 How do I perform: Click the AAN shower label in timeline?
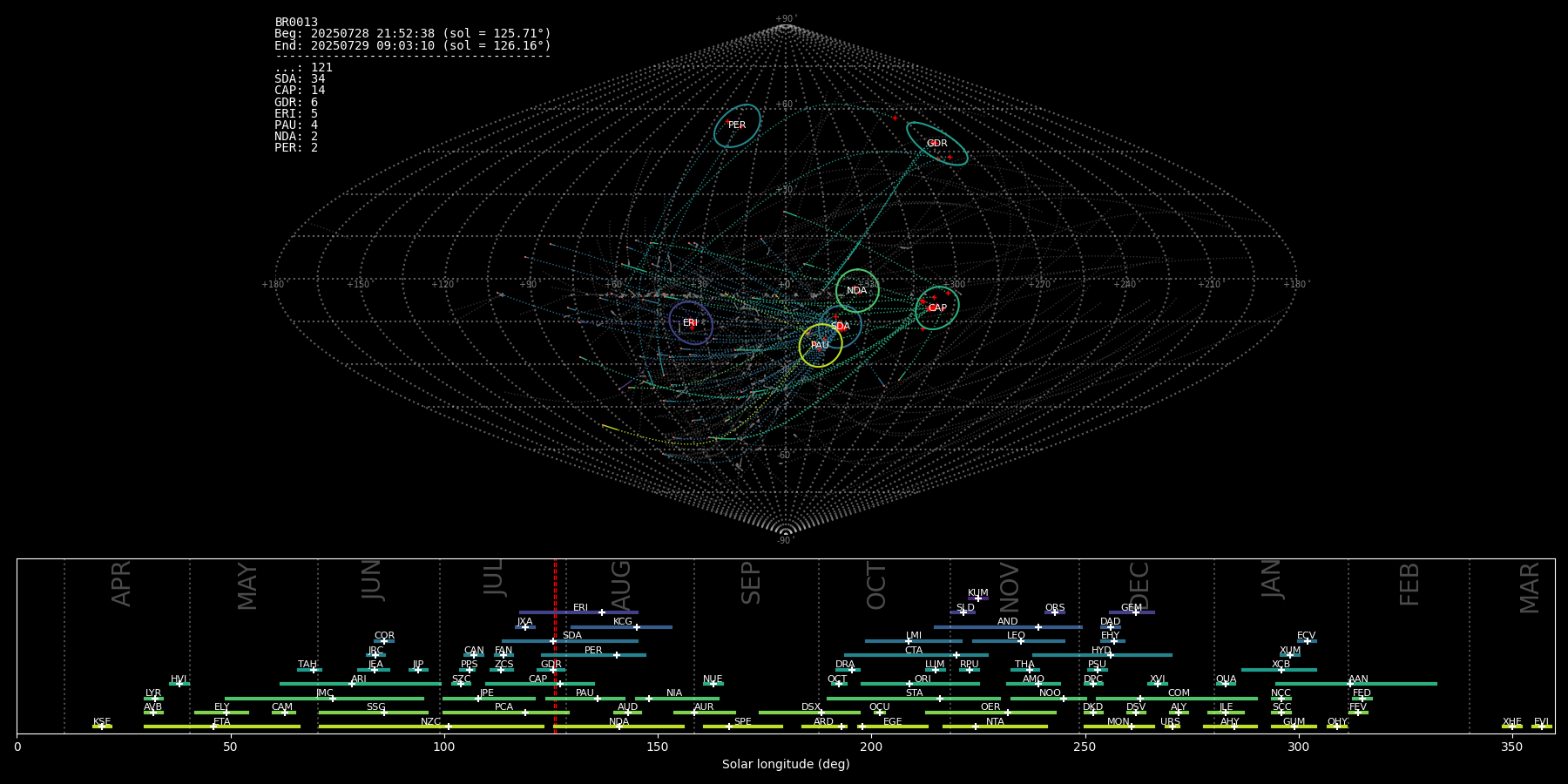(1358, 679)
